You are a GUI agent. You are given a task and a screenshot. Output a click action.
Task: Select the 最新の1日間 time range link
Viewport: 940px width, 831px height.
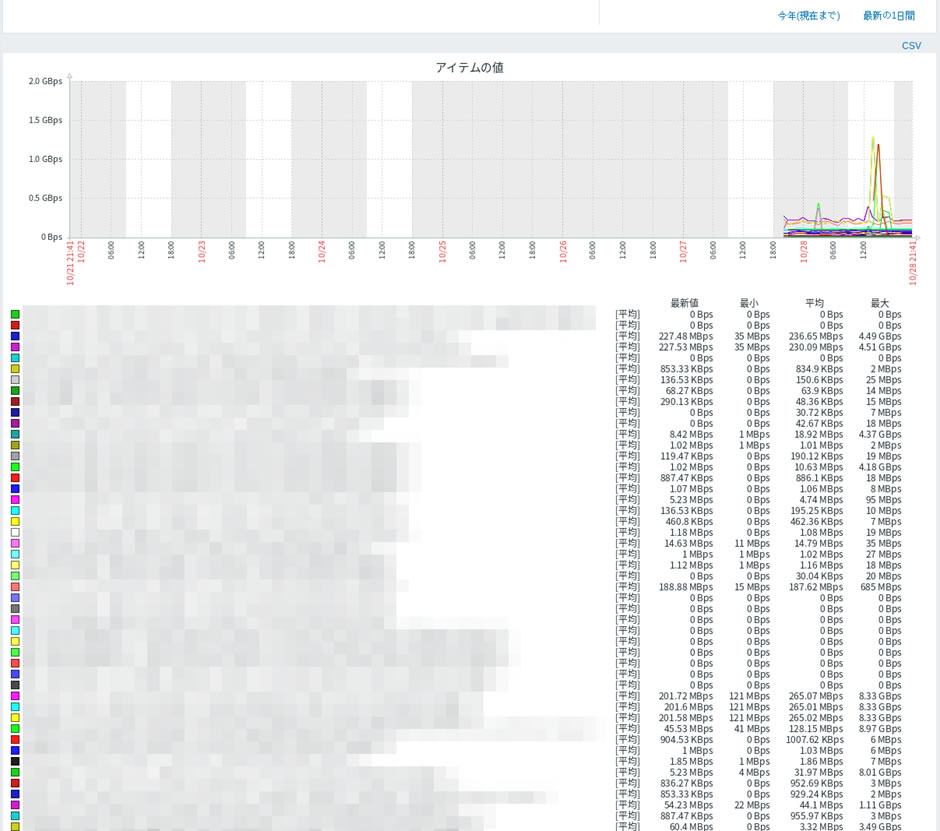coord(888,16)
